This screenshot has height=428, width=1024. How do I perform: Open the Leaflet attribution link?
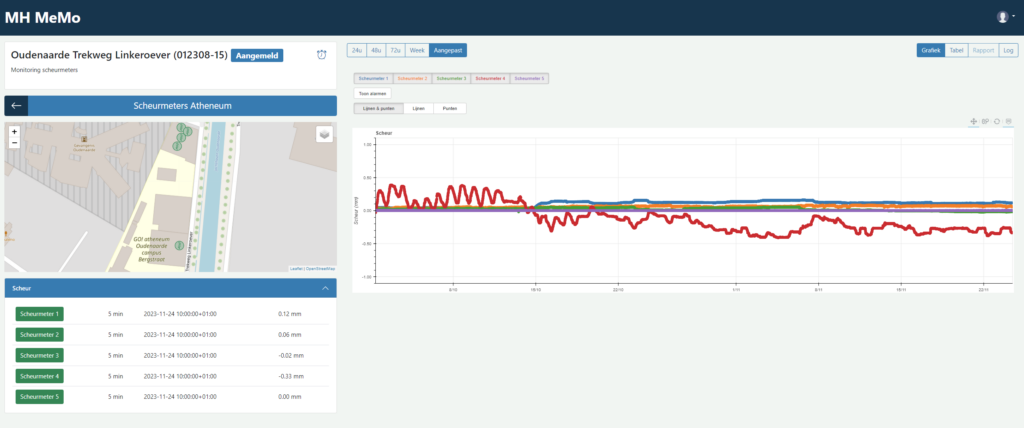[297, 269]
